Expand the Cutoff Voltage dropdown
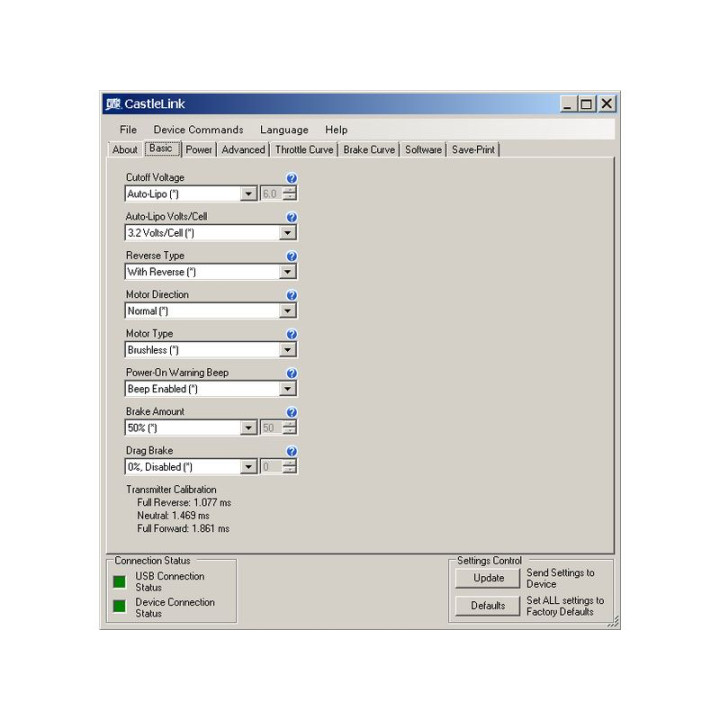This screenshot has width=720, height=720. (248, 194)
